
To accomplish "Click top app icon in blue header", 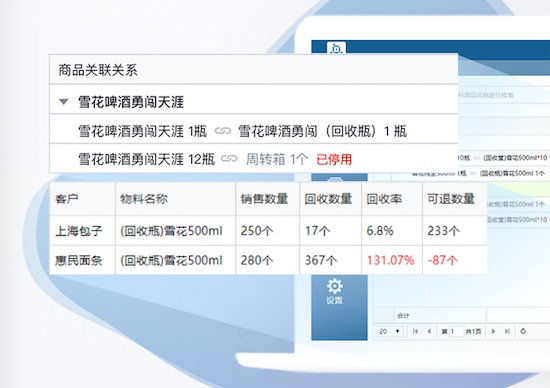I will click(x=336, y=48).
